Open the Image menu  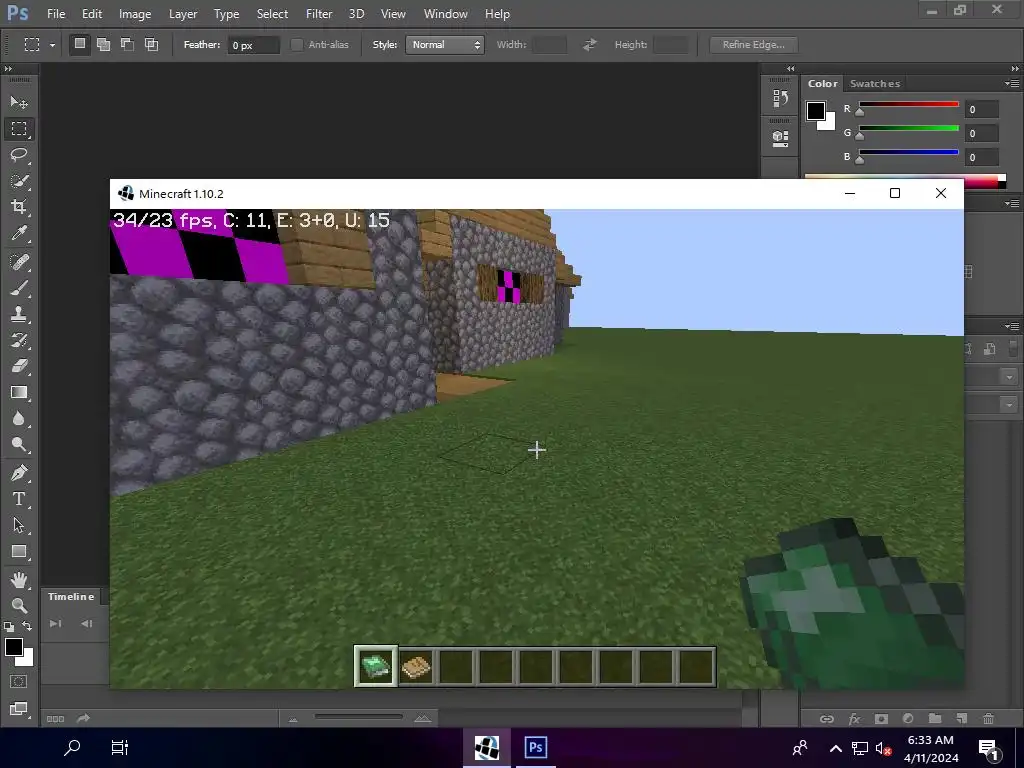[135, 14]
